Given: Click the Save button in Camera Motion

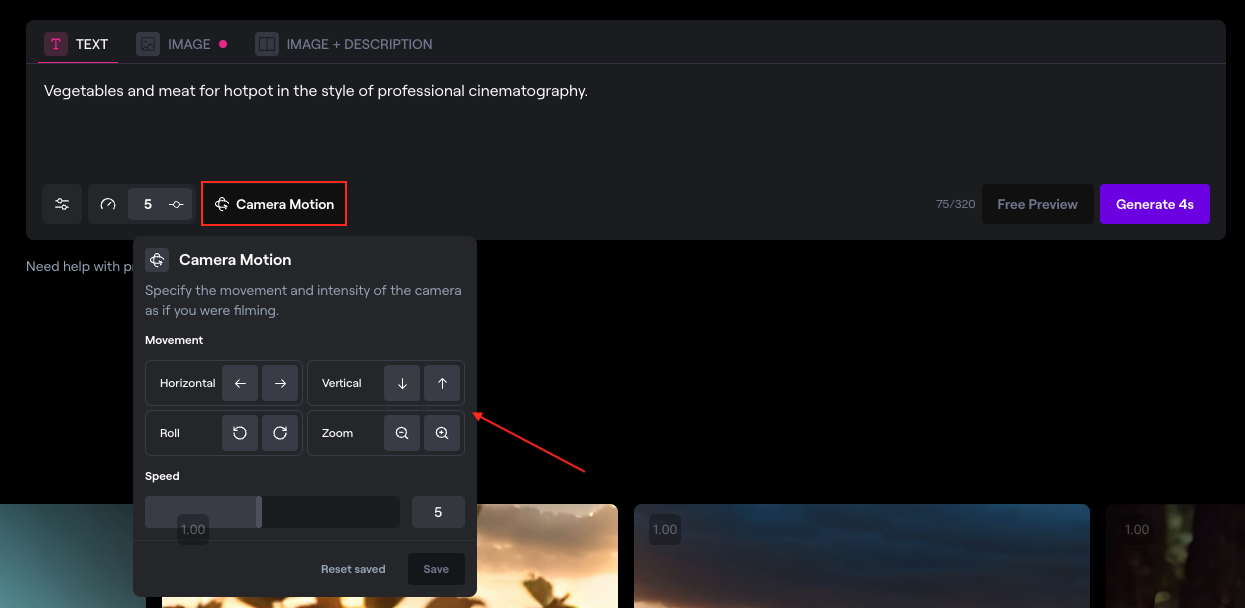Looking at the screenshot, I should click(436, 569).
